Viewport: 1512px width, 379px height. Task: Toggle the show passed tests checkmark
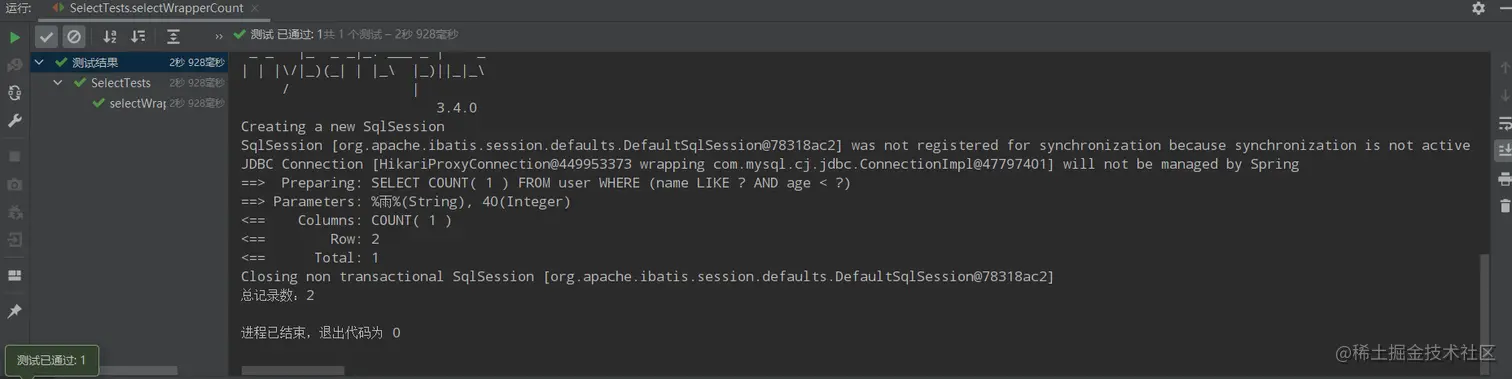click(47, 37)
